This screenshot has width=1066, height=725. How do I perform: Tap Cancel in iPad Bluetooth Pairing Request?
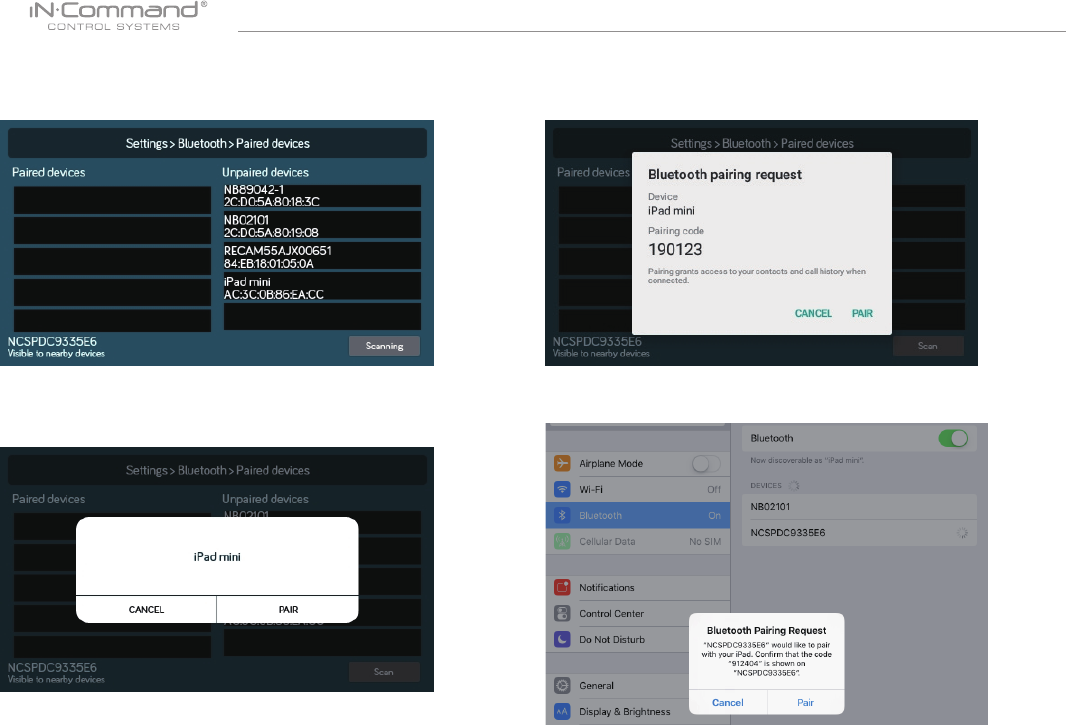click(x=727, y=703)
